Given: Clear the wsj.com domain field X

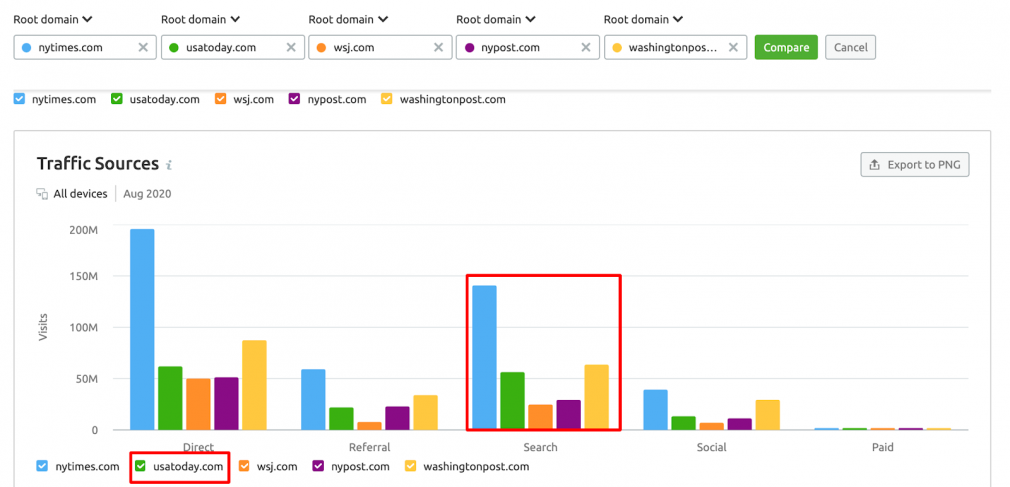Looking at the screenshot, I should click(438, 47).
